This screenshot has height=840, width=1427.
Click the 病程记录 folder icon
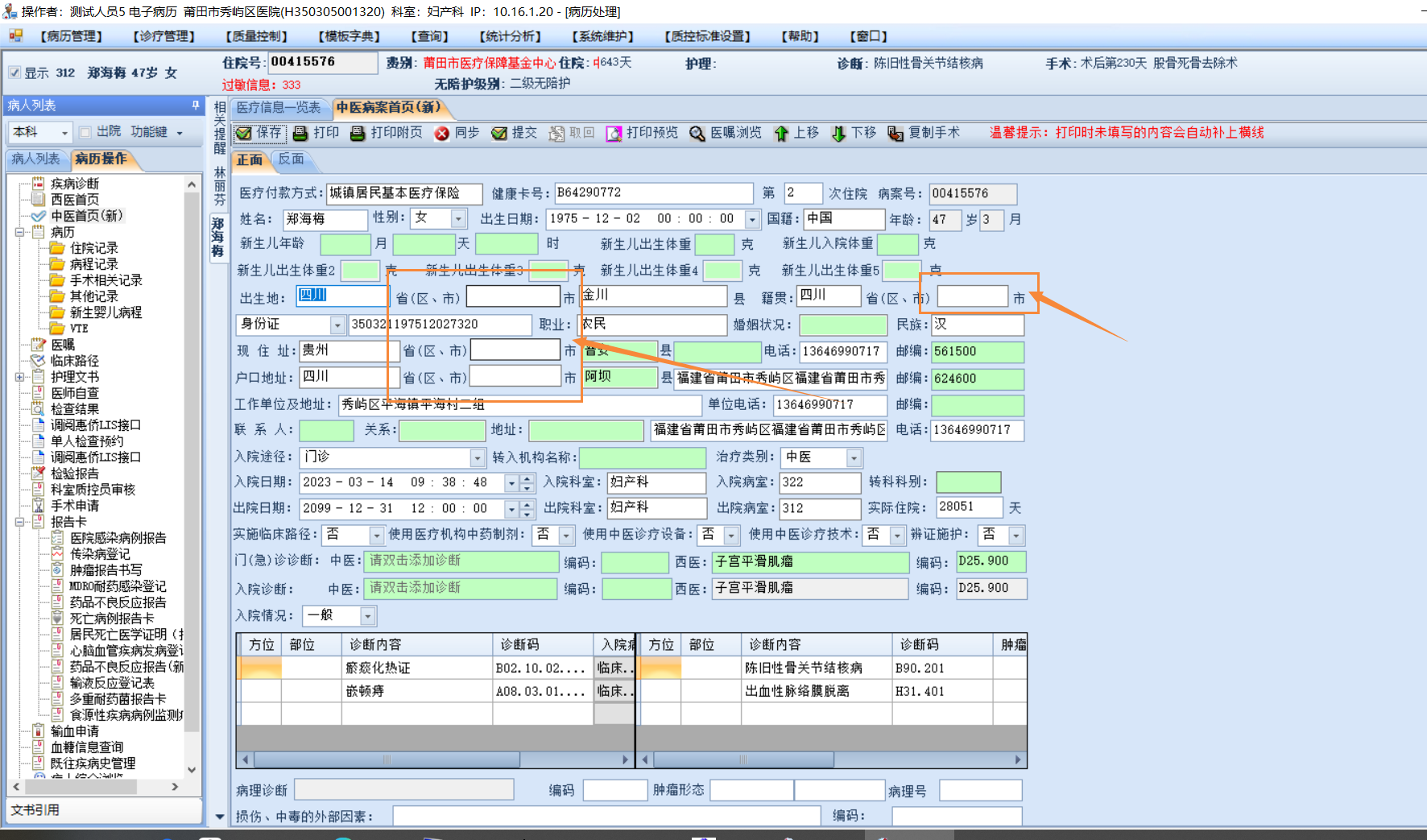point(57,264)
